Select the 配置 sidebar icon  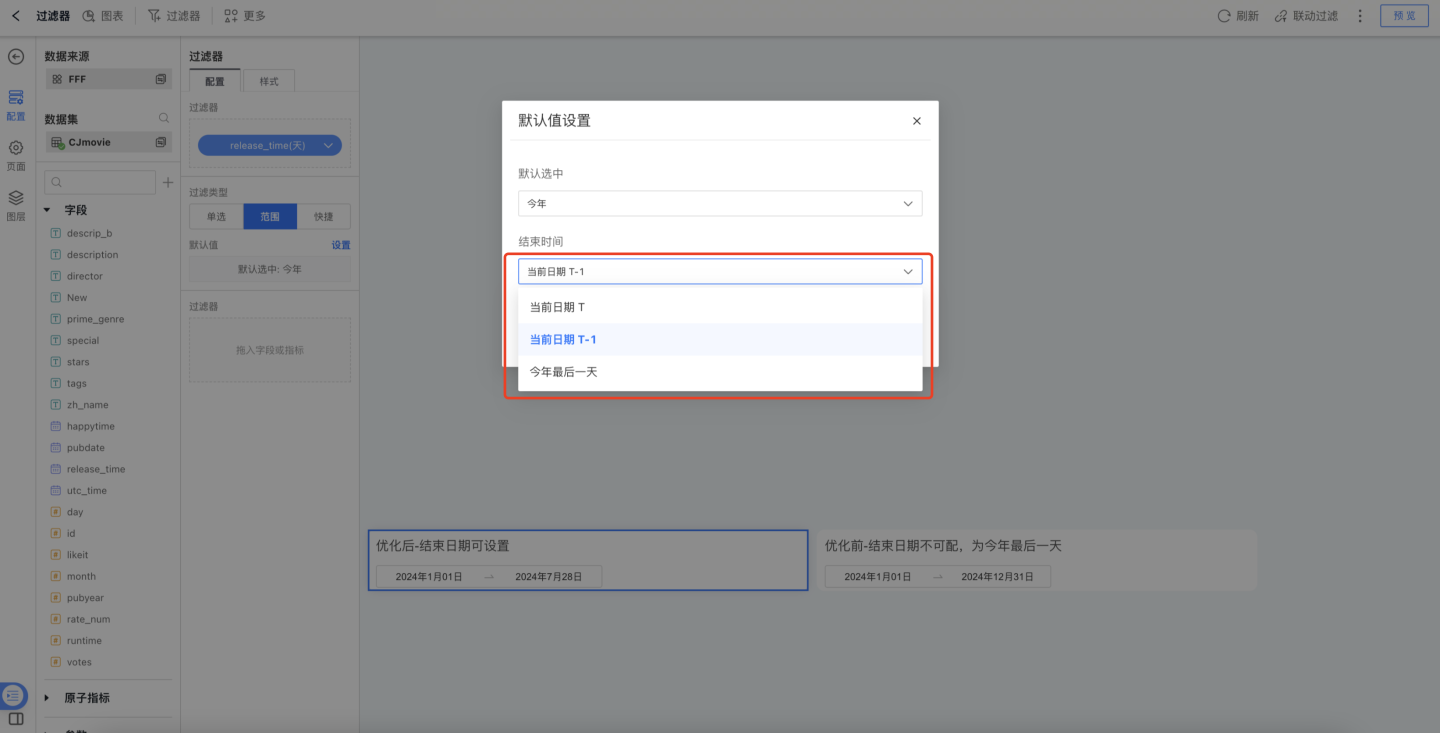[16, 104]
